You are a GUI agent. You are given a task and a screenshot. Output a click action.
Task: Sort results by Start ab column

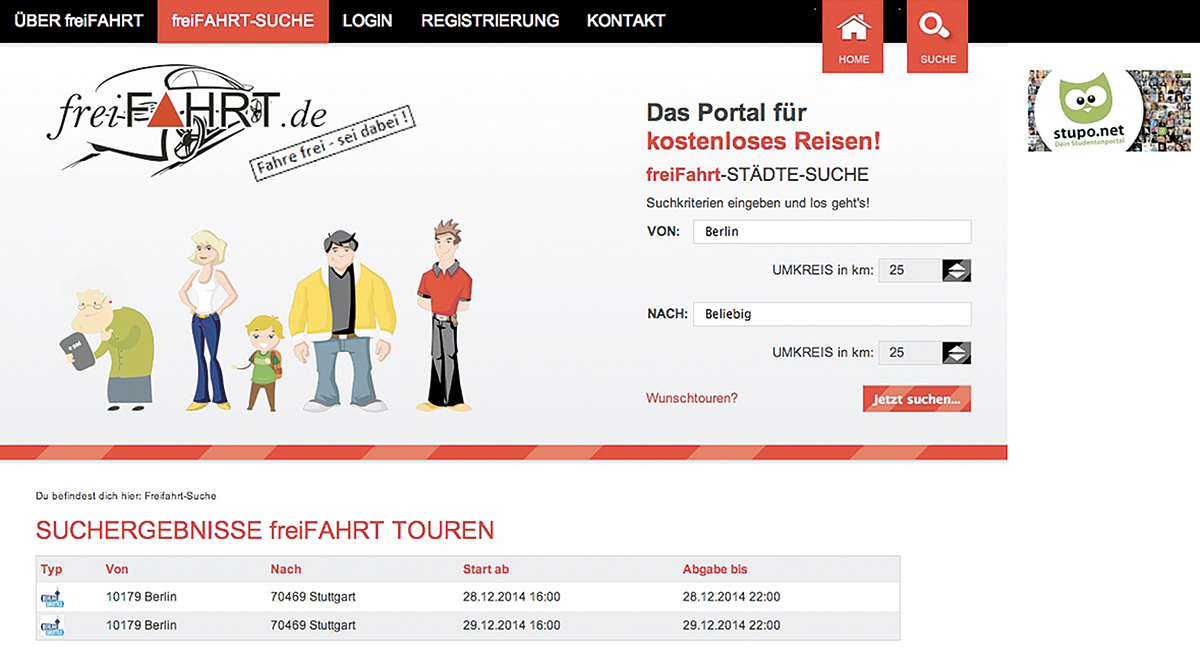click(486, 569)
